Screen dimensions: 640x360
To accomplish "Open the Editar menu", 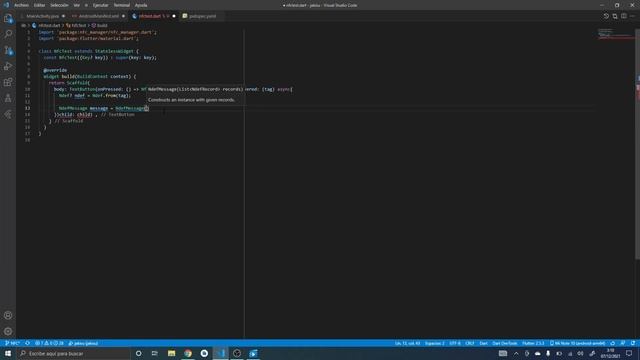I will tap(39, 5).
